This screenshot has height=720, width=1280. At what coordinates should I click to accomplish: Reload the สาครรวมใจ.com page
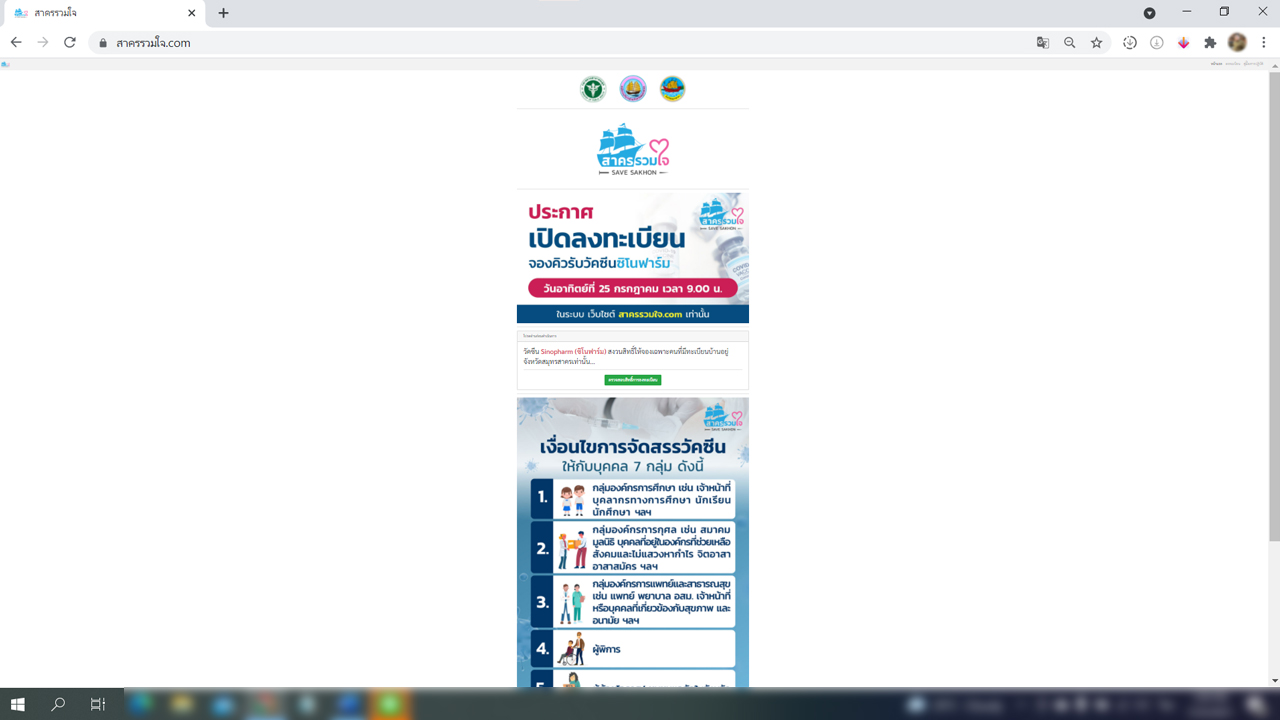[x=70, y=42]
